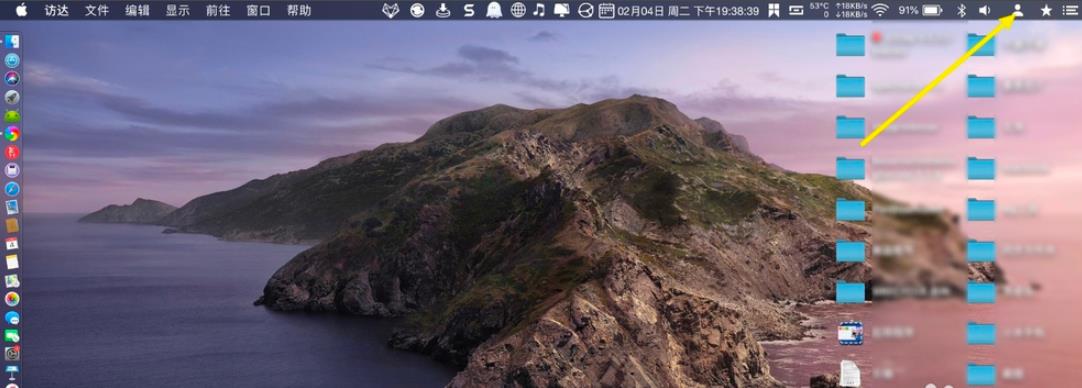The image size is (1082, 388).
Task: Select the video file icon on desktop
Action: [850, 333]
